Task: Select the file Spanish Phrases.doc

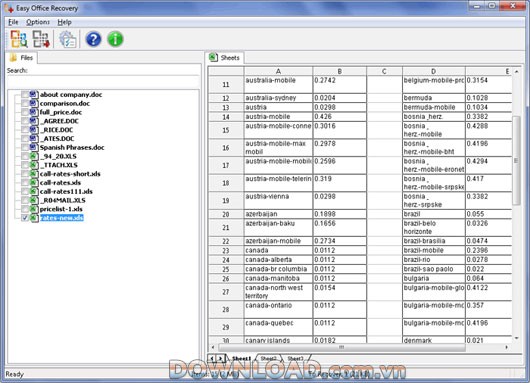Action: click(x=72, y=147)
